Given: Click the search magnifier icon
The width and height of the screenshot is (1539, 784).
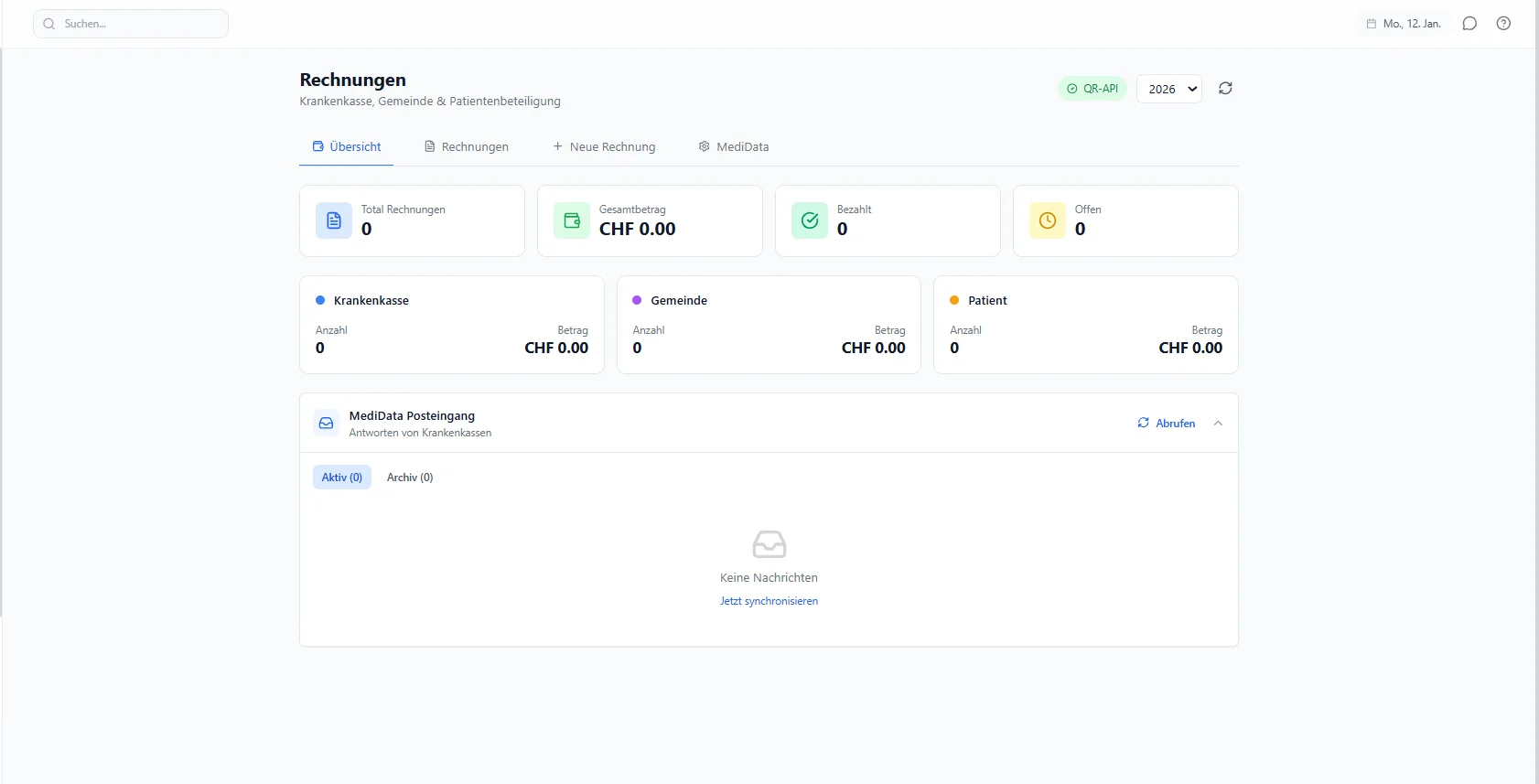Looking at the screenshot, I should (49, 24).
